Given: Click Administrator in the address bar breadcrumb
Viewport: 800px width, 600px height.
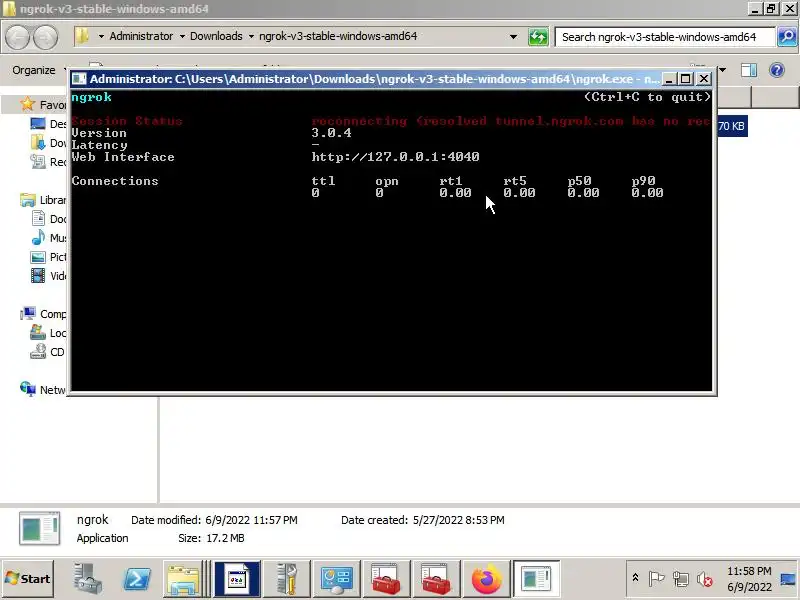Looking at the screenshot, I should (x=141, y=36).
